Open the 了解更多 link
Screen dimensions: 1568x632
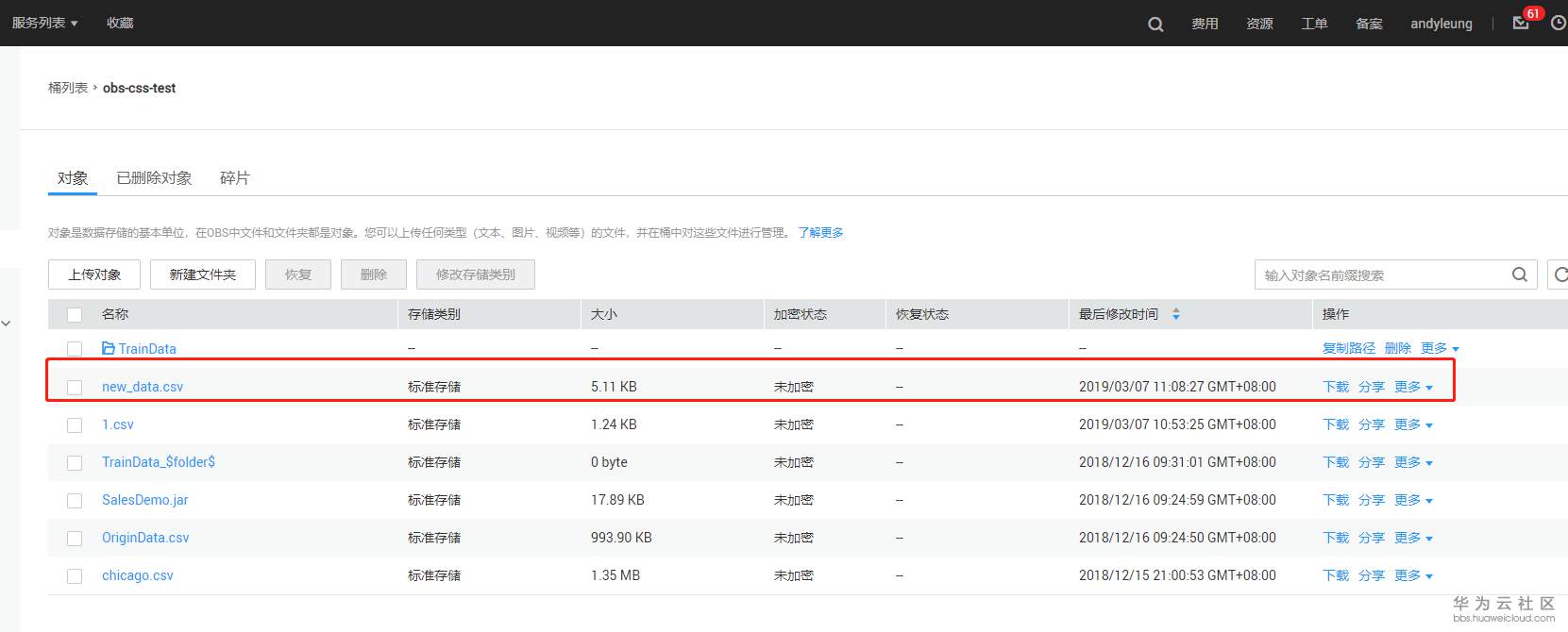[x=821, y=232]
